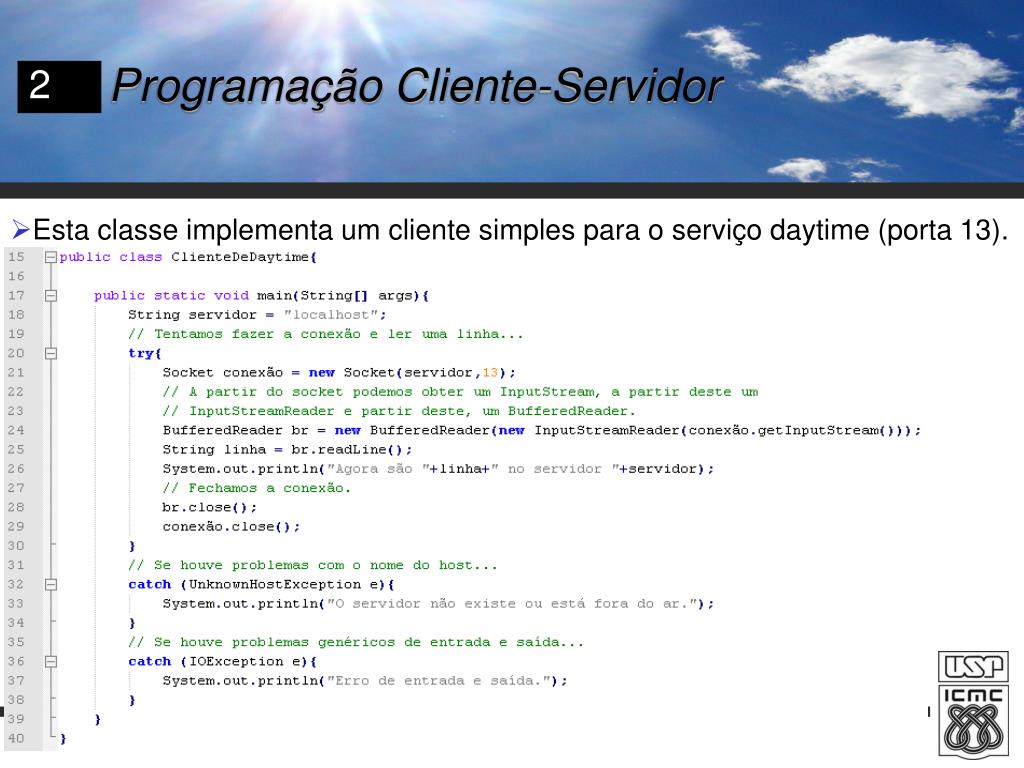This screenshot has height=768, width=1024.
Task: Click 'Socket conexão = new Socket(servidor,13);' line
Action: pos(339,373)
